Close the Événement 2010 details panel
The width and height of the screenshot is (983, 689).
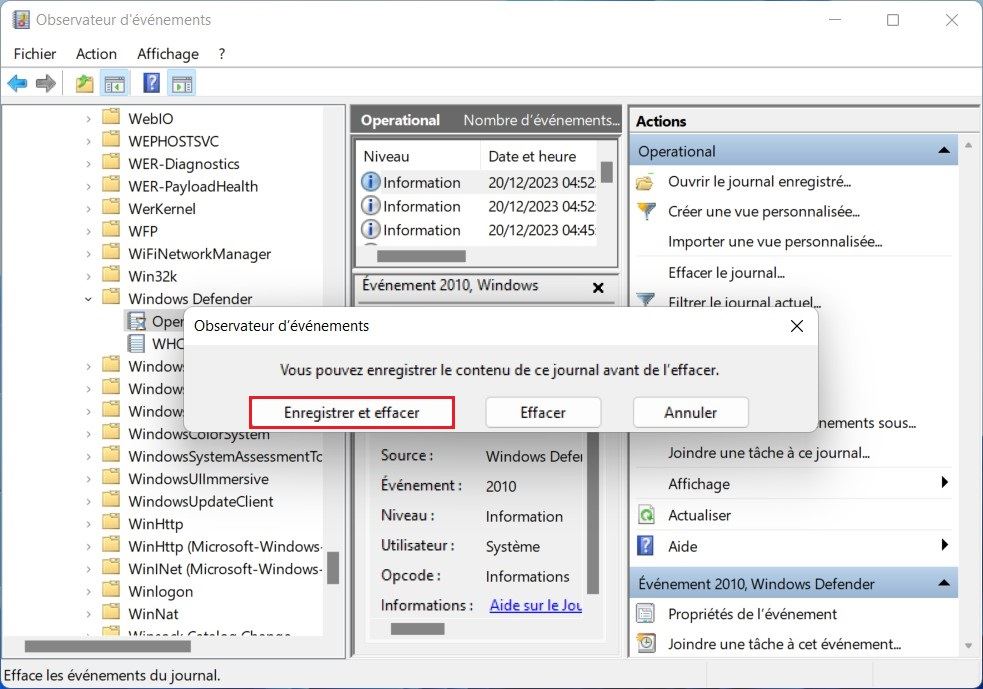click(x=598, y=287)
